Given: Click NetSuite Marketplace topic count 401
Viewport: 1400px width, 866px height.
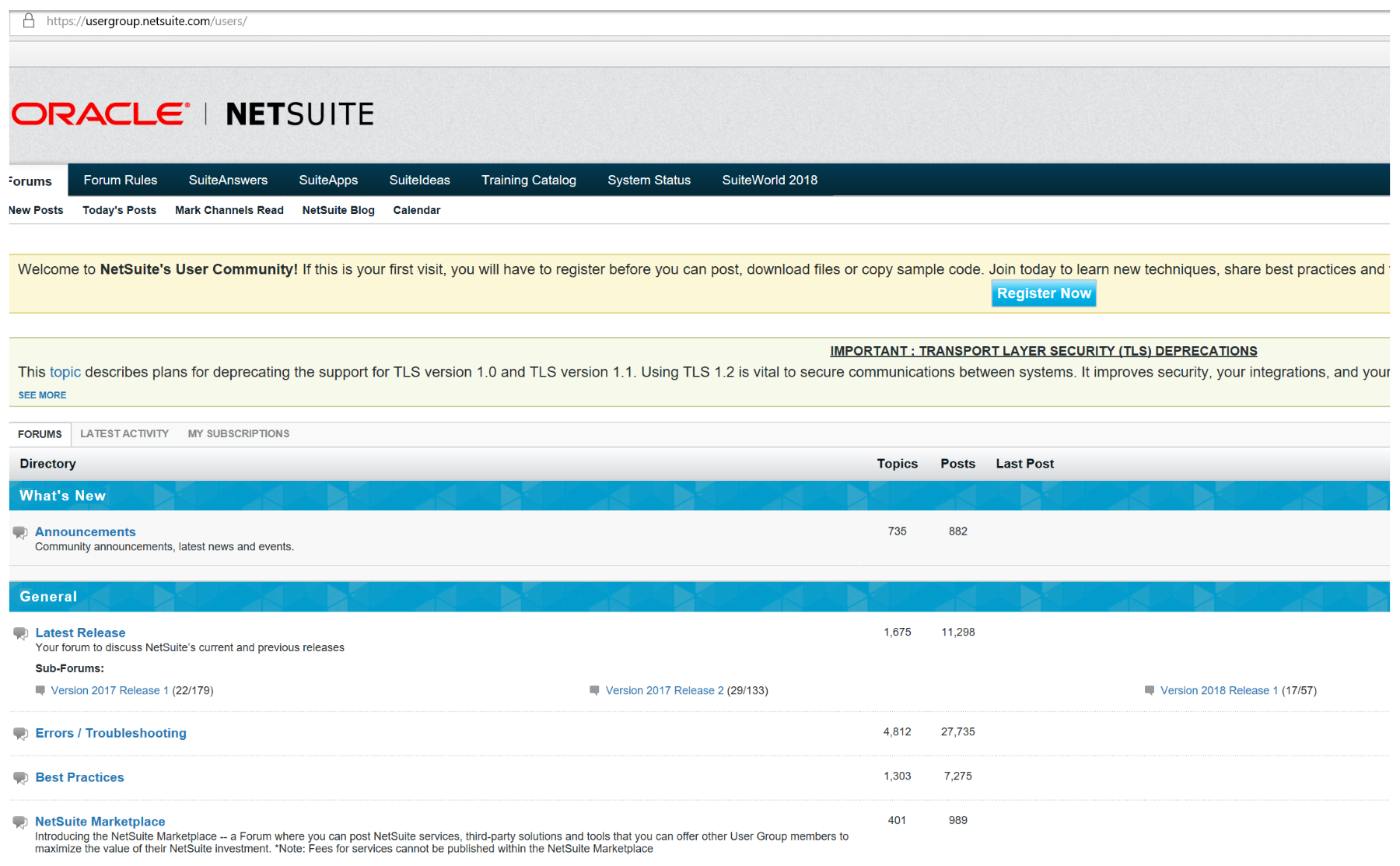Looking at the screenshot, I should (x=897, y=821).
